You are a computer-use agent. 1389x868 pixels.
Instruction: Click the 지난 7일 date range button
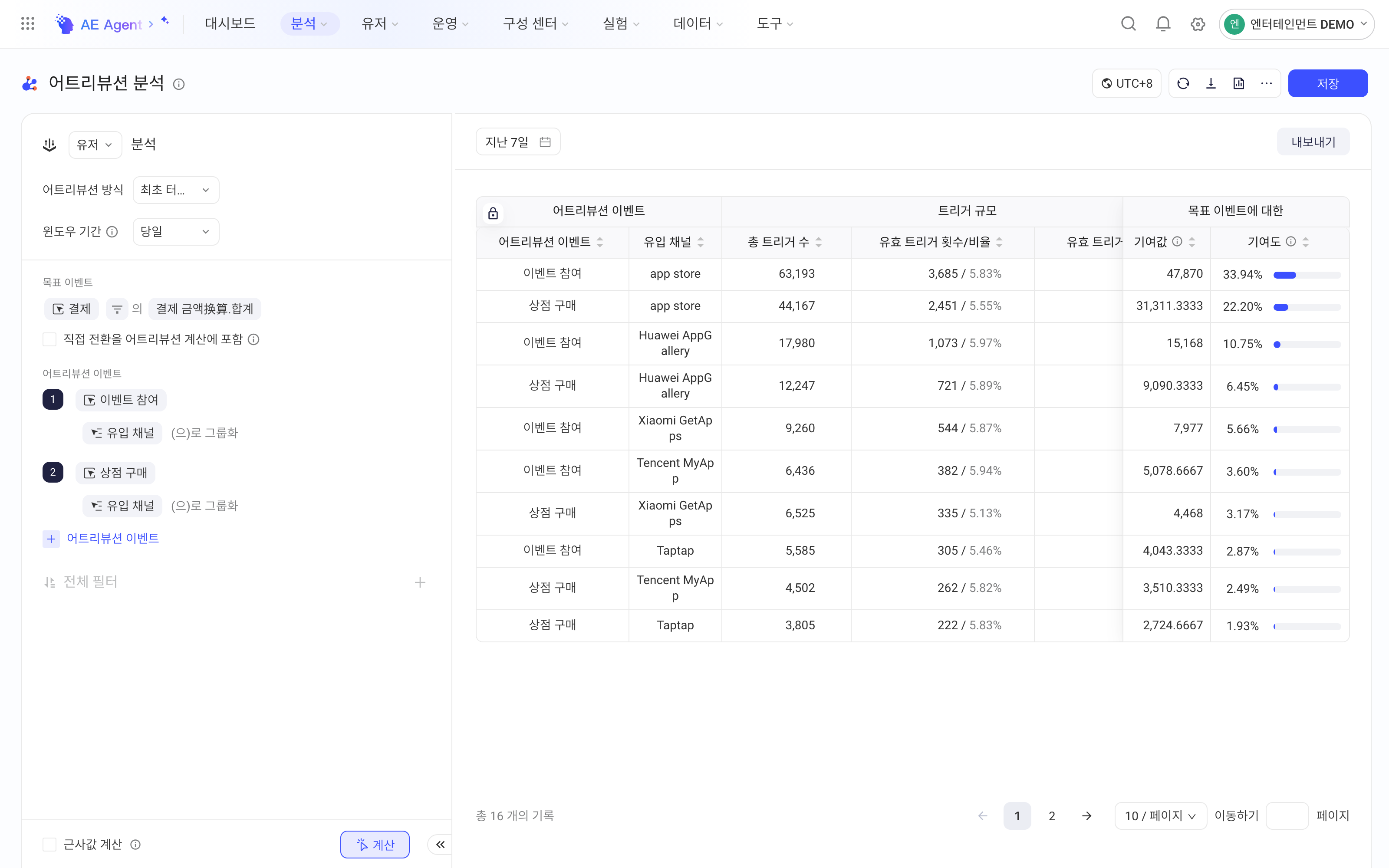[518, 142]
